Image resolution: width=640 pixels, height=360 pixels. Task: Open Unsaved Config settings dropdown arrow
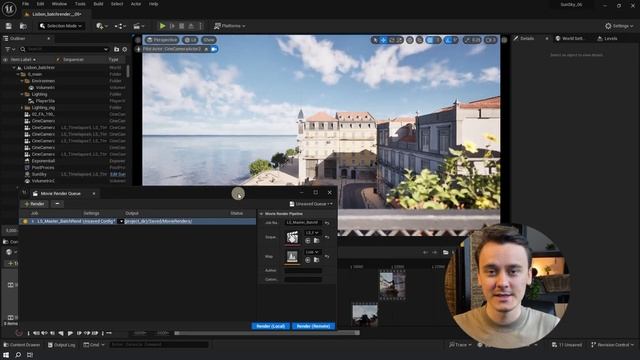(121, 221)
